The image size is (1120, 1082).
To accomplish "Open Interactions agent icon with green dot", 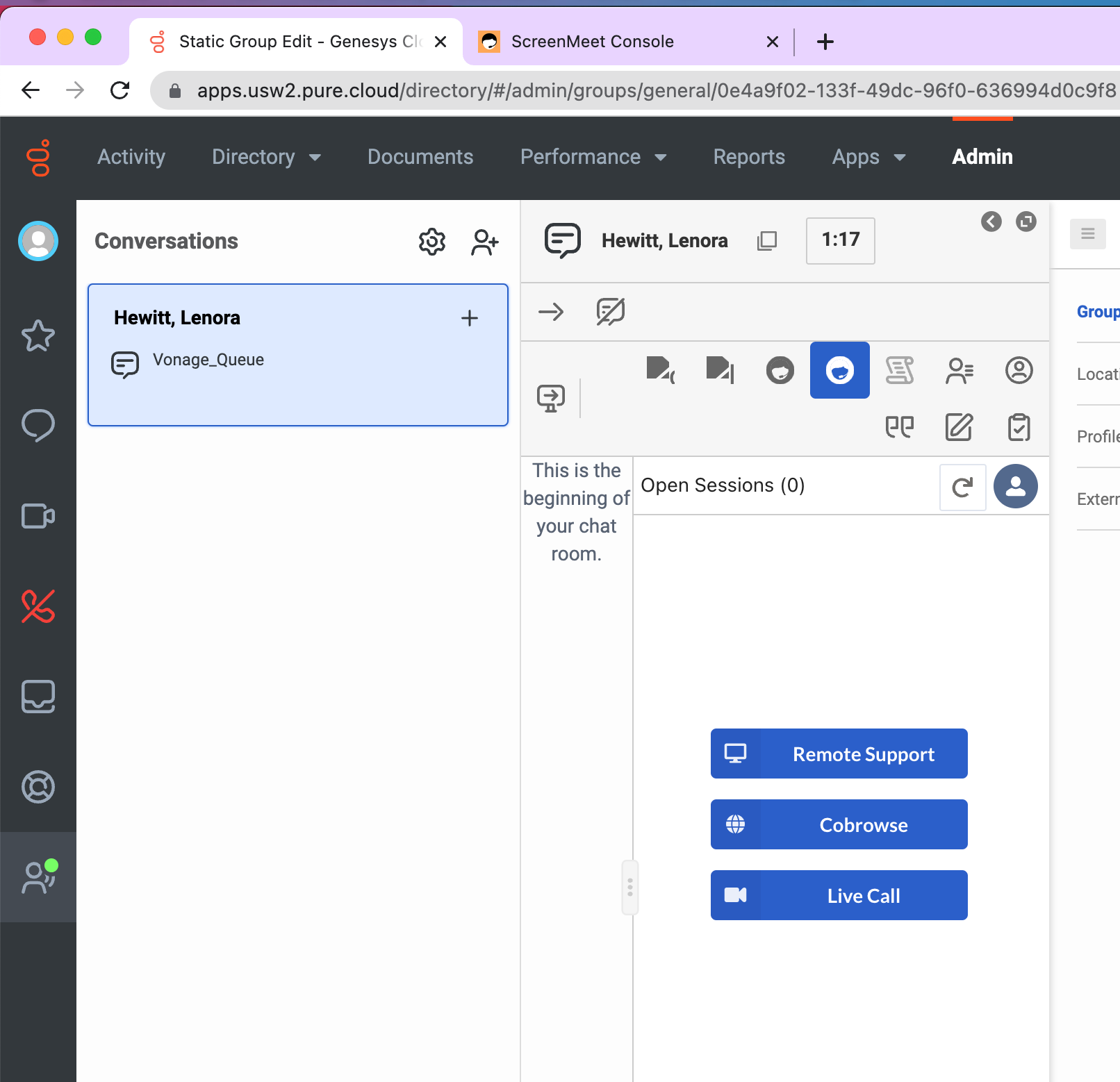I will click(40, 876).
